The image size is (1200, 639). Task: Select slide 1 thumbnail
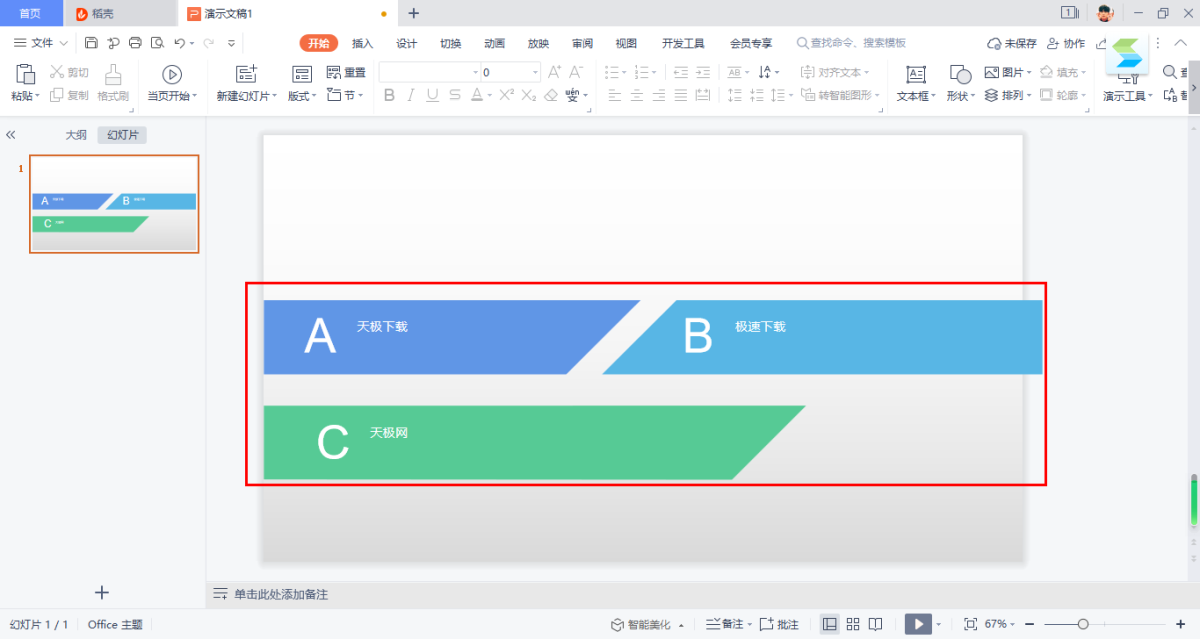(x=114, y=204)
